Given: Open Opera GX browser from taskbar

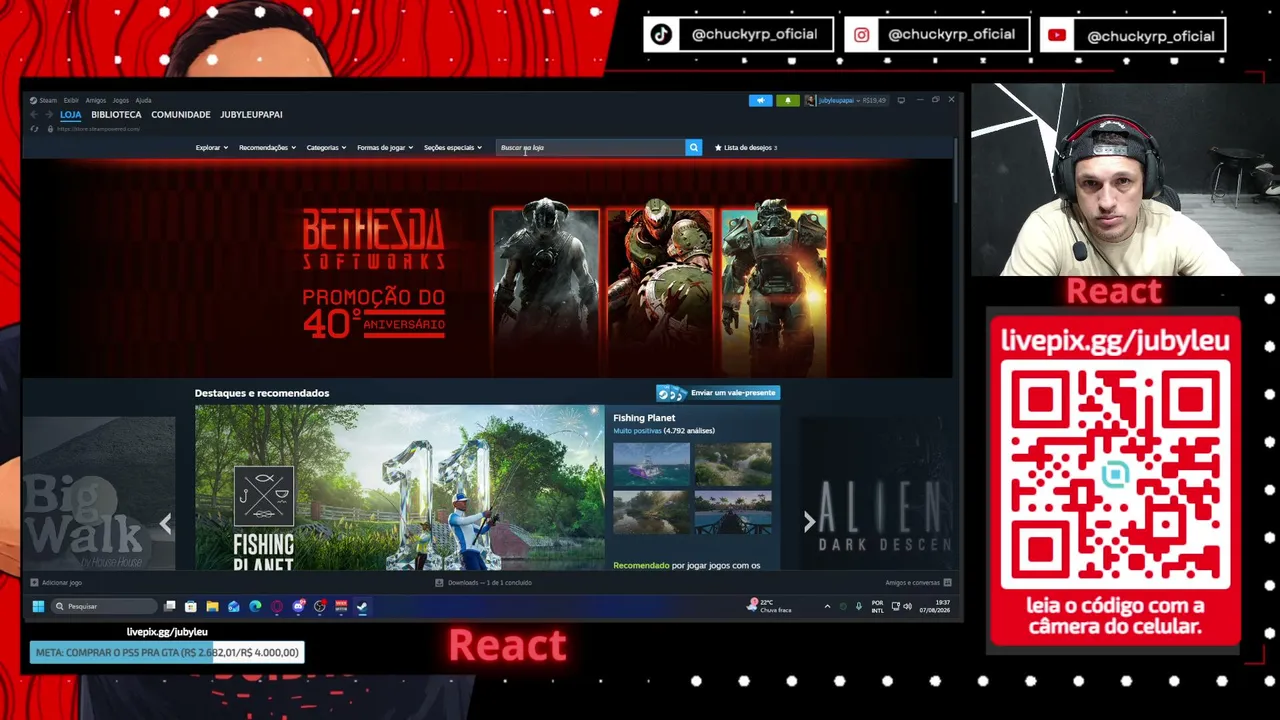Looking at the screenshot, I should 277,606.
